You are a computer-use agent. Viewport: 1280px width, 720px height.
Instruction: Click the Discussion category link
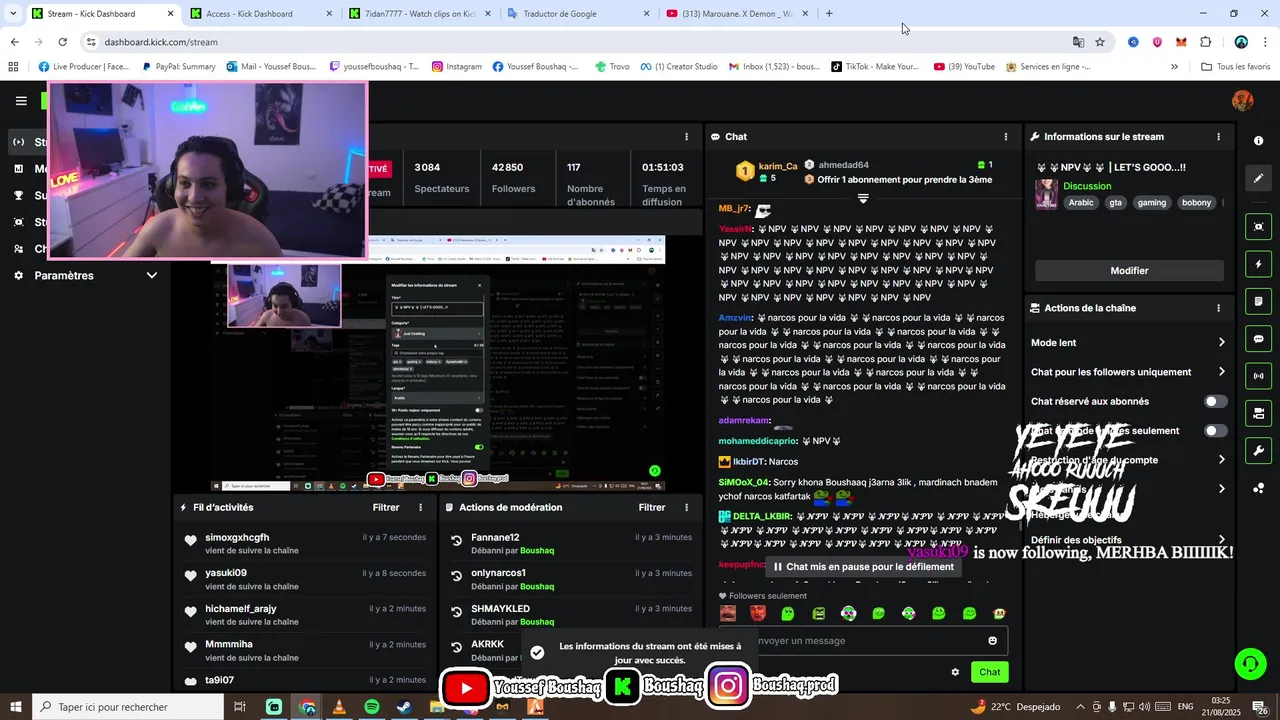(x=1087, y=186)
